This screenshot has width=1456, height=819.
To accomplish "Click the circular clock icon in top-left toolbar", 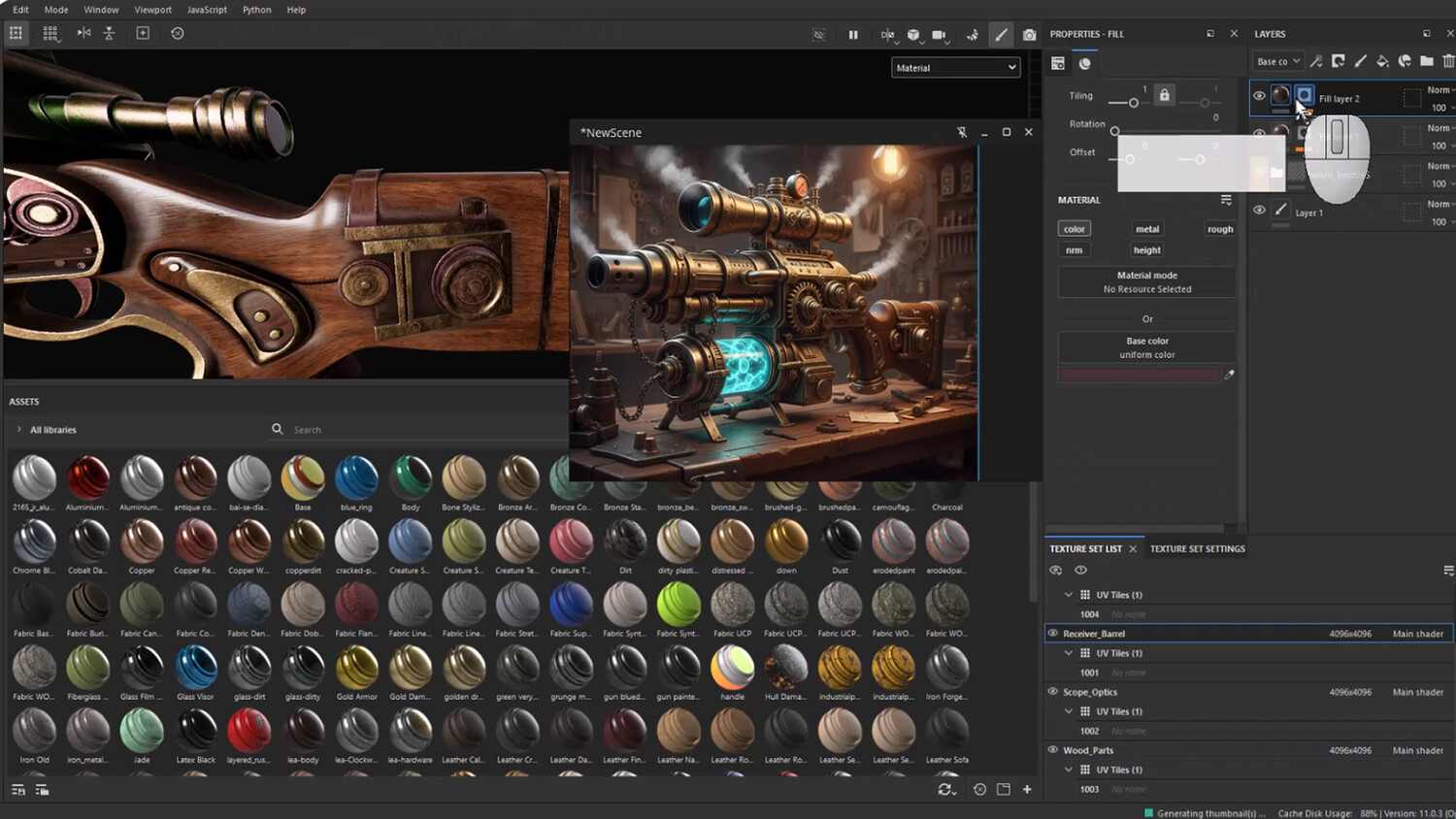I will (x=177, y=33).
